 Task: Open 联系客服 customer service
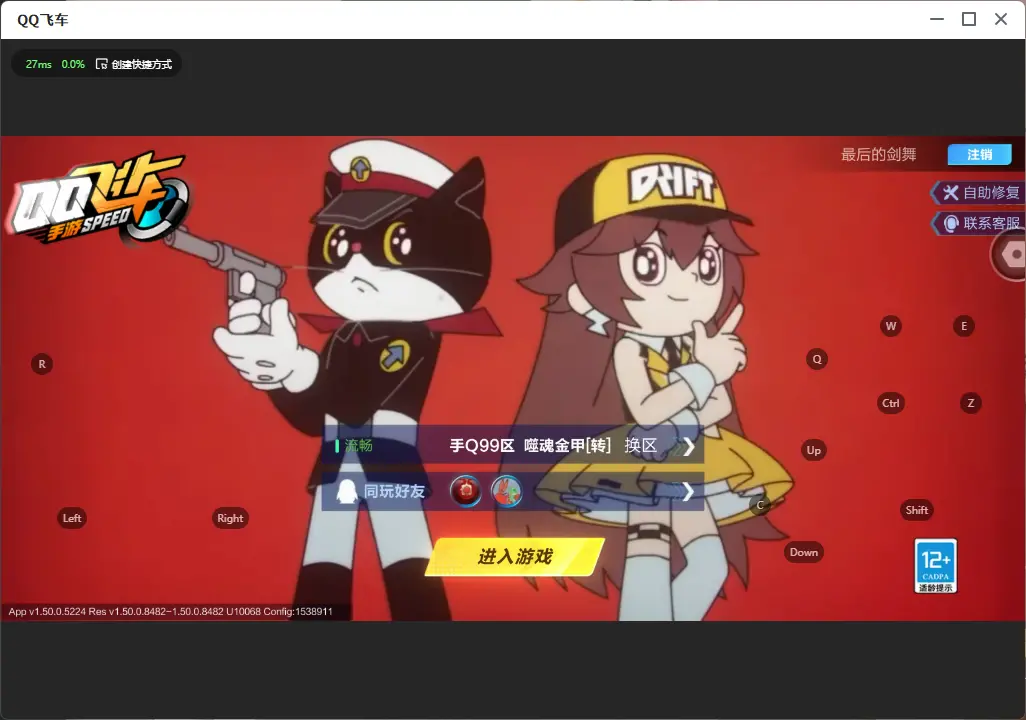pyautogui.click(x=978, y=223)
